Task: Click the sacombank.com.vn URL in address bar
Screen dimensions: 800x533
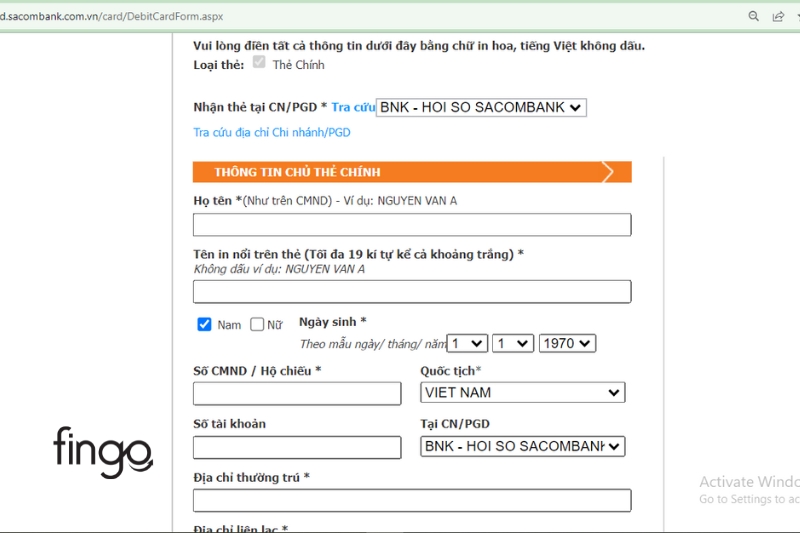Action: coord(111,16)
